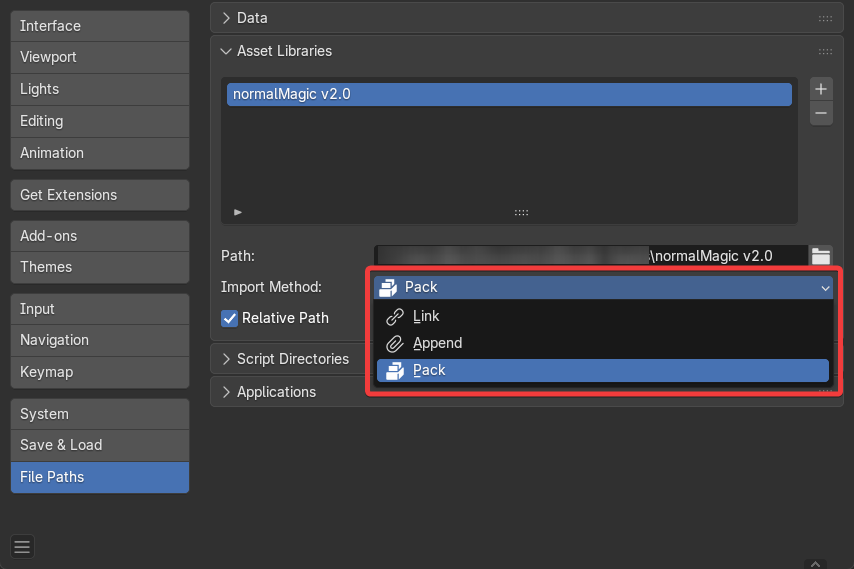Click the Append paperclip icon in dropdown
Viewport: 854px width, 569px height.
pyautogui.click(x=395, y=343)
